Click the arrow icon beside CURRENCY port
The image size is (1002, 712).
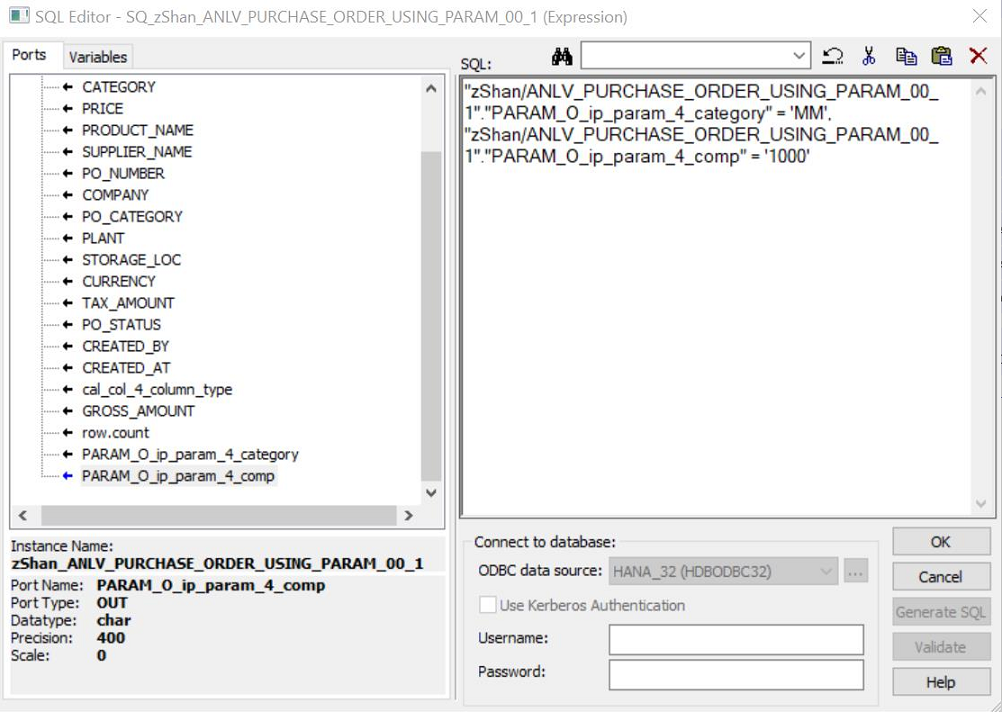tap(68, 282)
